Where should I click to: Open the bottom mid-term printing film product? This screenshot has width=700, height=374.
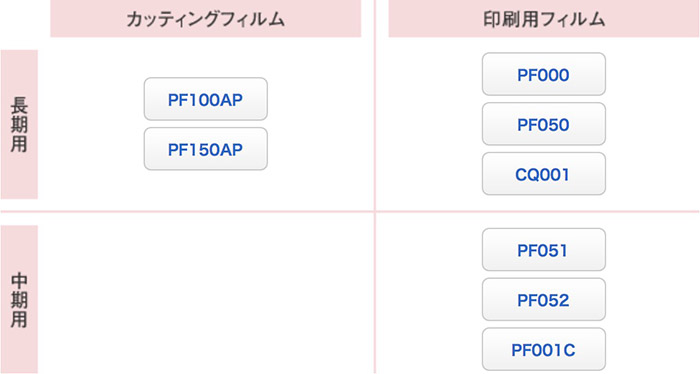(544, 349)
